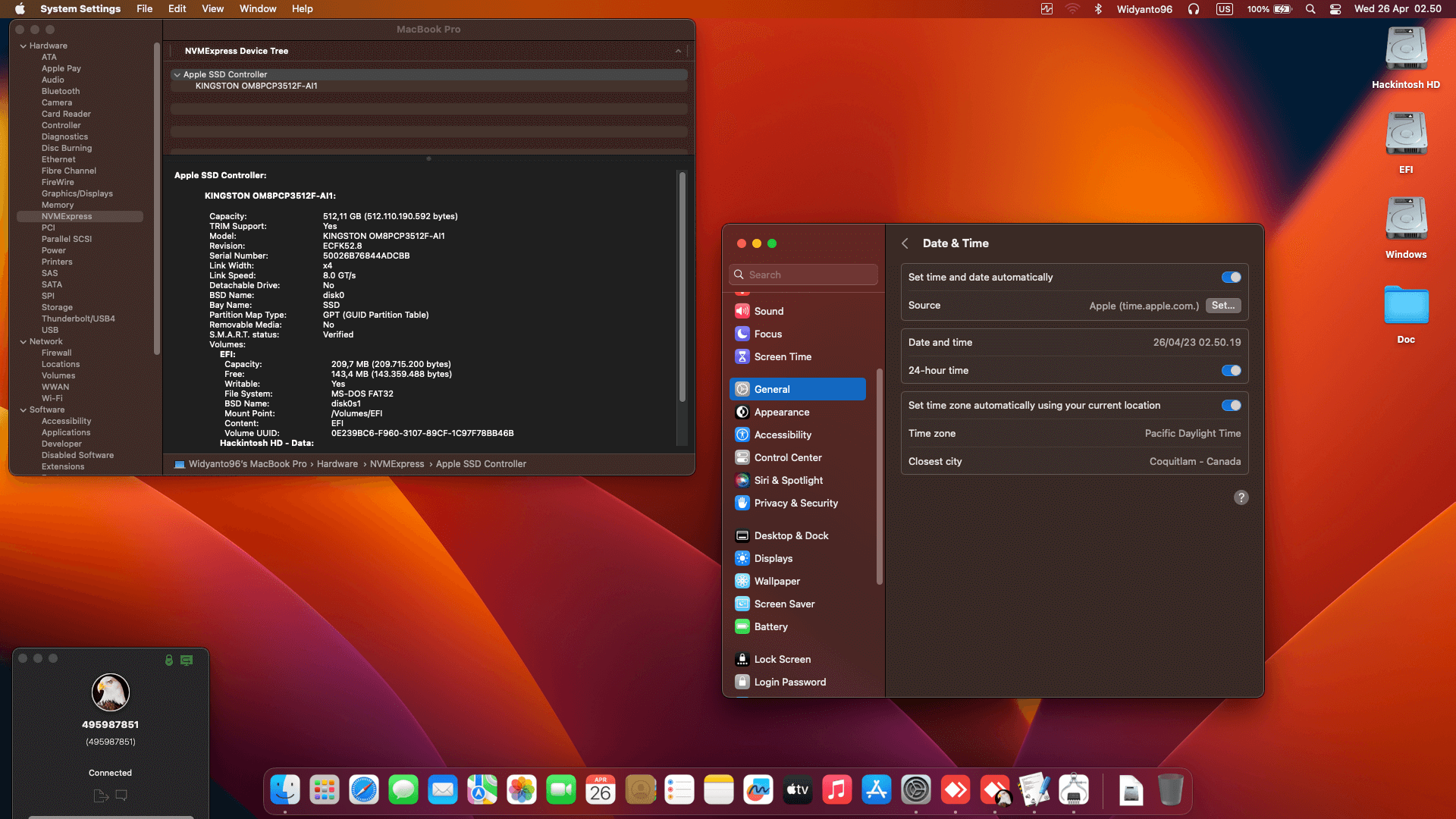The image size is (1456, 819).
Task: Launch Apple TV from the Dock
Action: [798, 790]
